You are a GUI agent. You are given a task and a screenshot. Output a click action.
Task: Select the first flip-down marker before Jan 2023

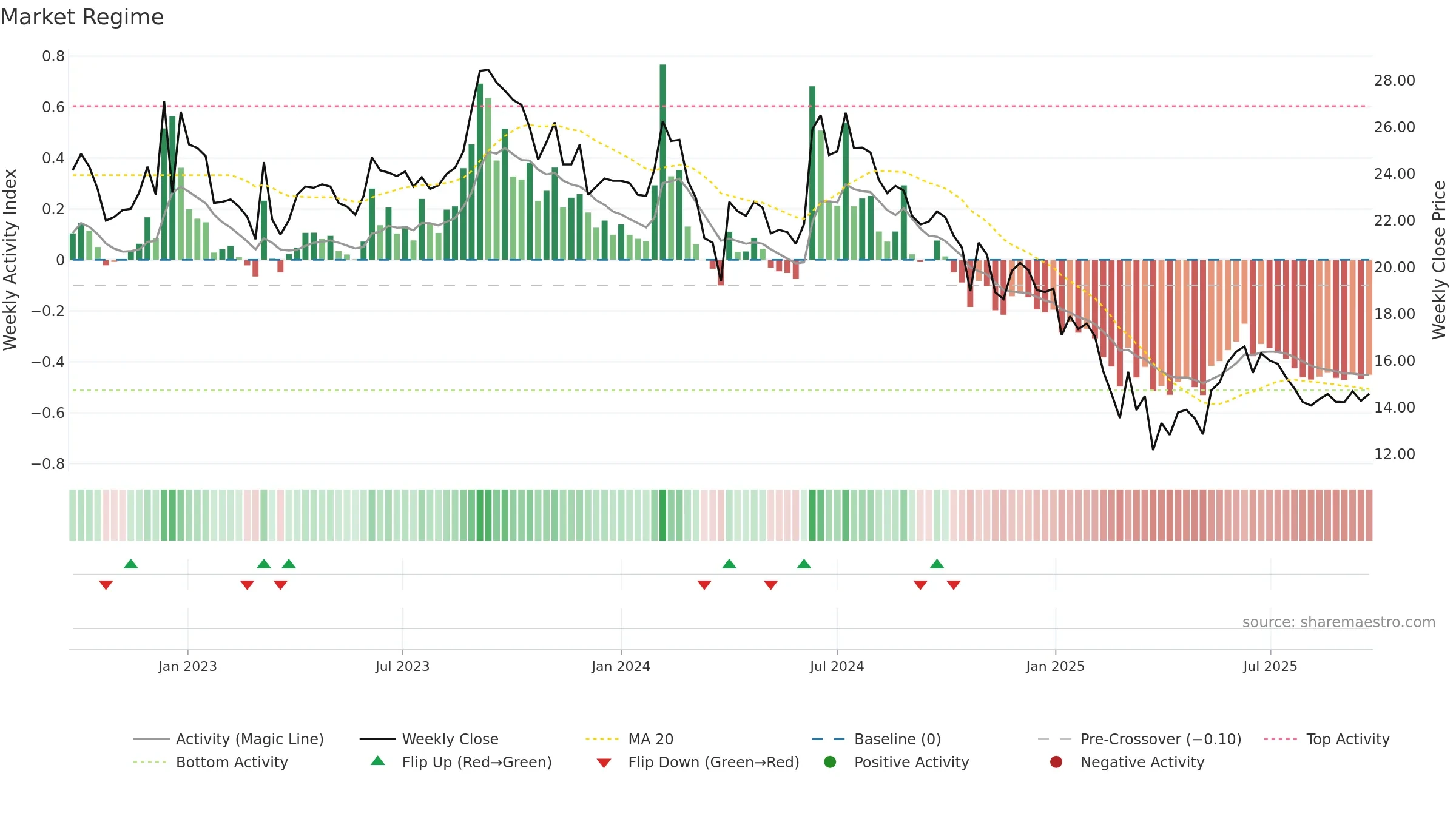click(106, 585)
